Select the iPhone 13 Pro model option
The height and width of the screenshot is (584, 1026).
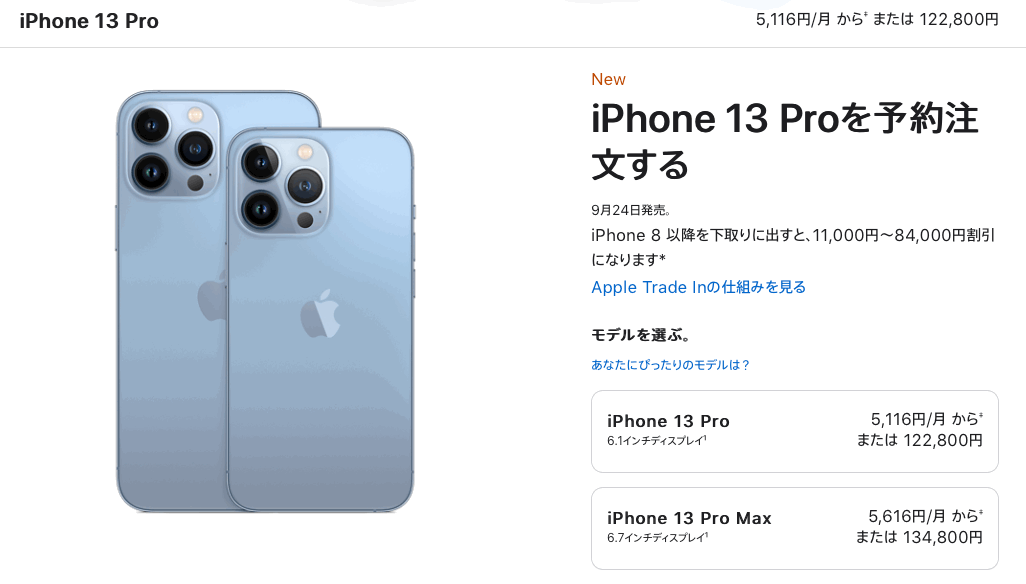tap(794, 431)
